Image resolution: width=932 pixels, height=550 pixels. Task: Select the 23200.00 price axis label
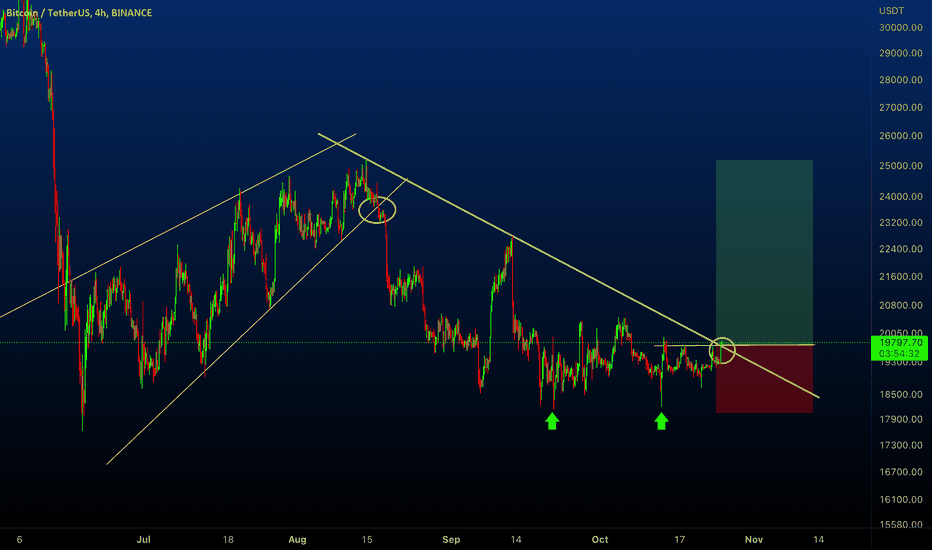click(900, 222)
